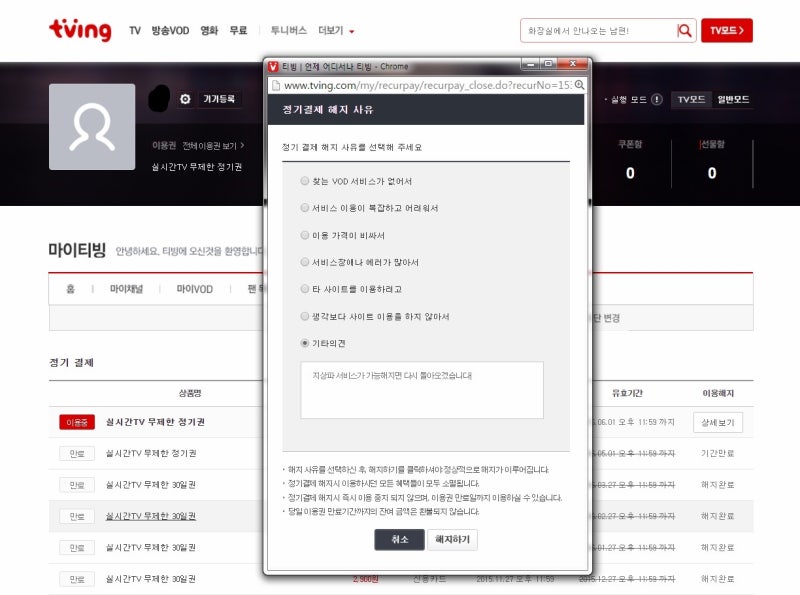Screen dimensions: 800x595
Task: Click the tving icon in the popup title bar
Action: 275,64
